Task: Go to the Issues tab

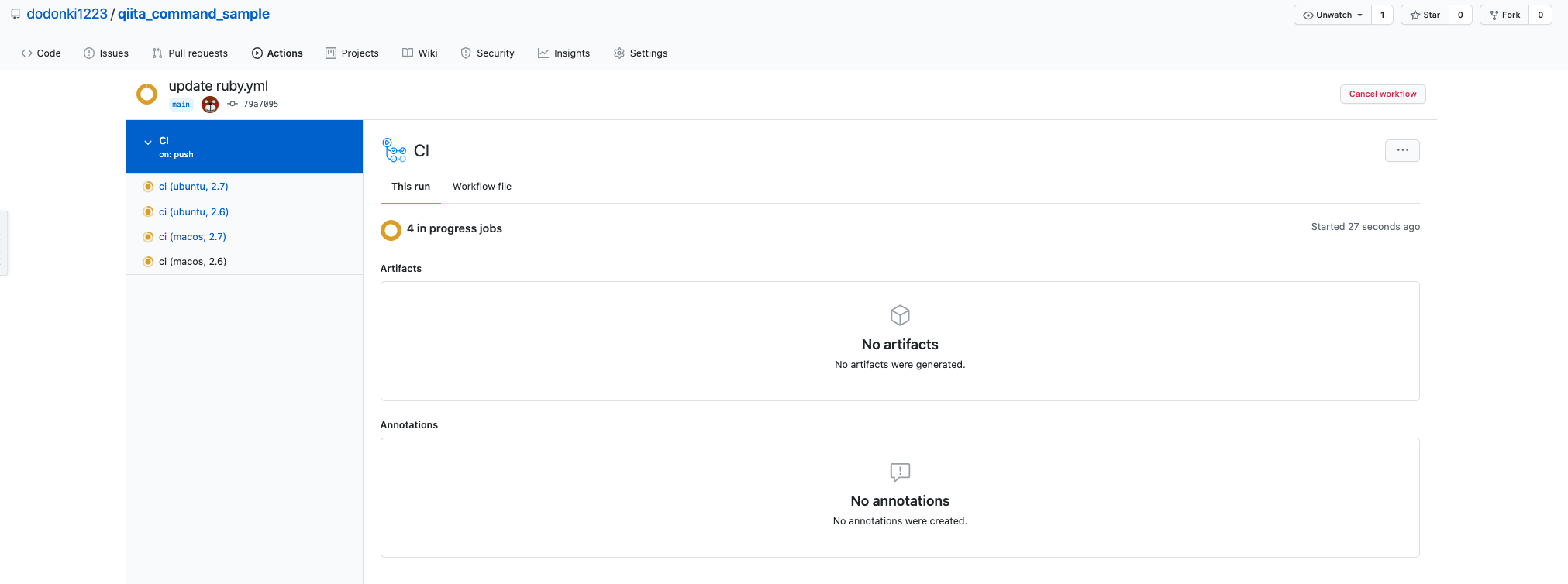Action: pyautogui.click(x=106, y=53)
